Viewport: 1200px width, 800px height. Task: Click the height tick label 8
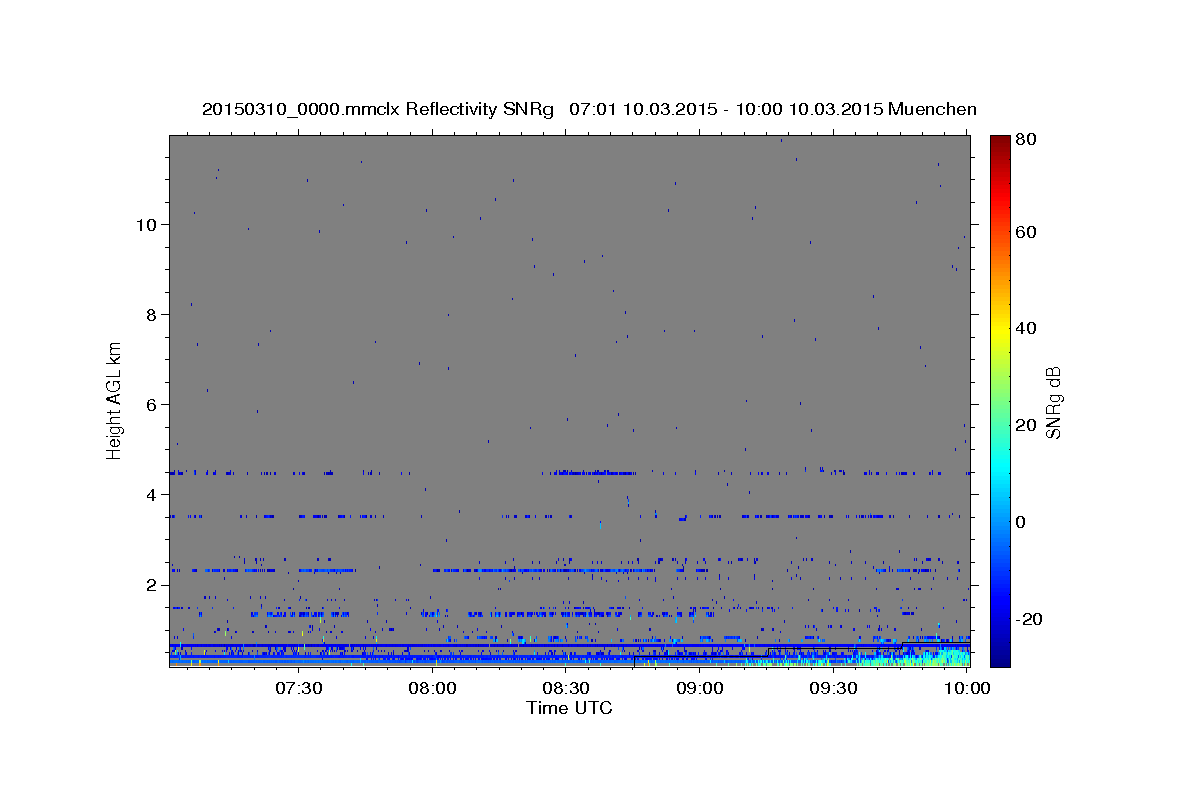tap(152, 314)
